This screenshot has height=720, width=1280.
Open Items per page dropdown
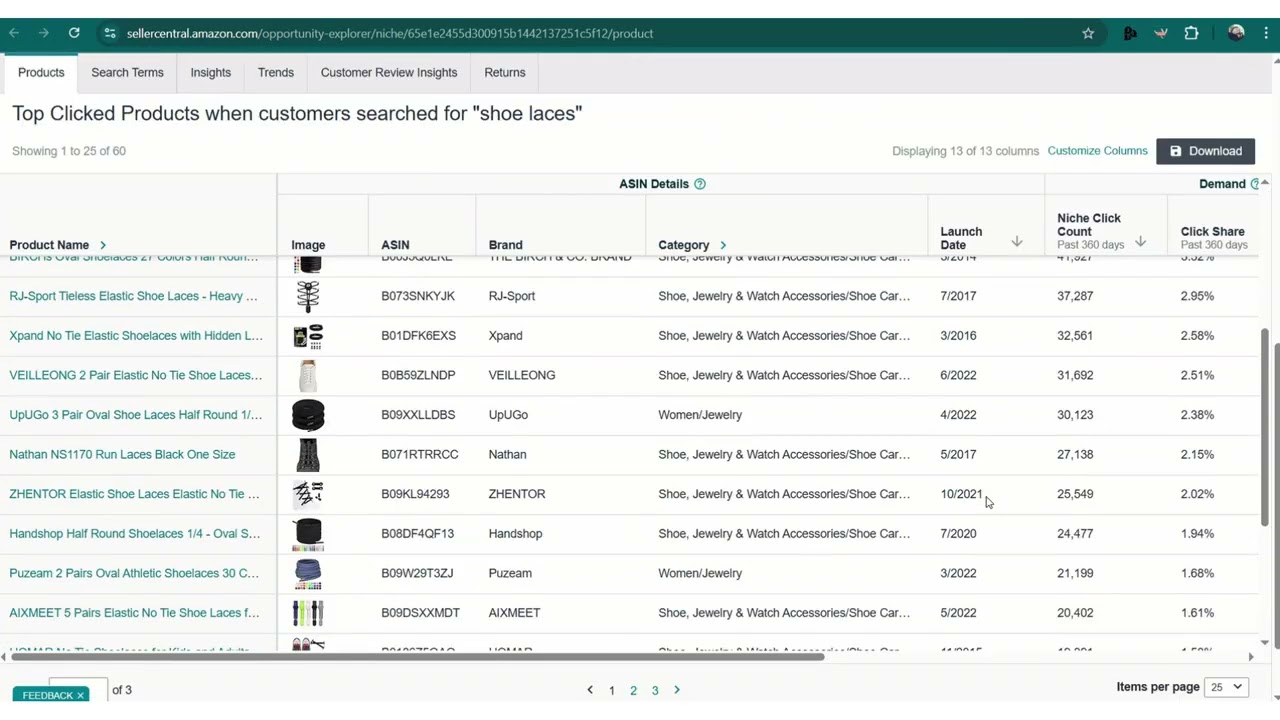(x=1227, y=687)
